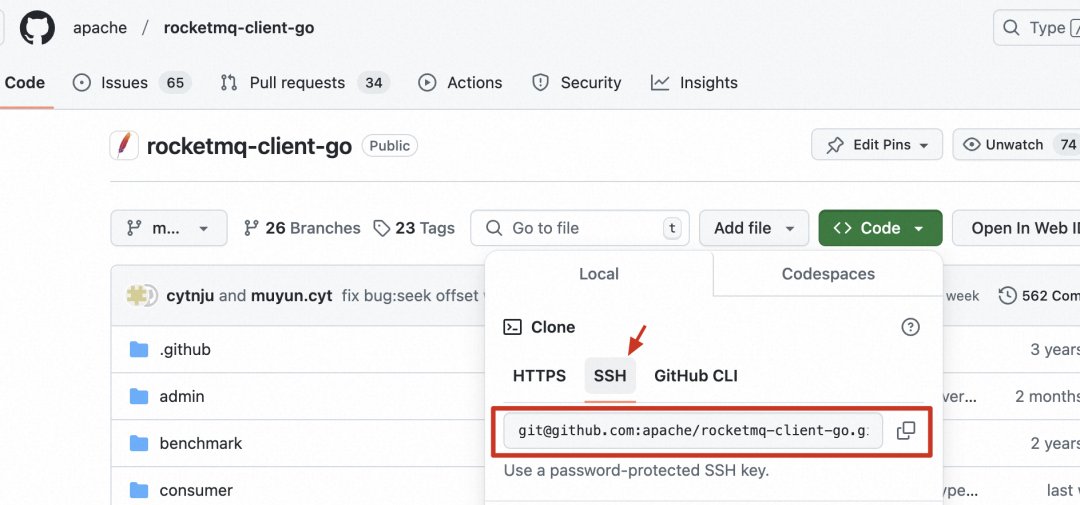Screen dimensions: 1080x505
Task: Click the 23 Tags tag icon
Action: [x=382, y=228]
